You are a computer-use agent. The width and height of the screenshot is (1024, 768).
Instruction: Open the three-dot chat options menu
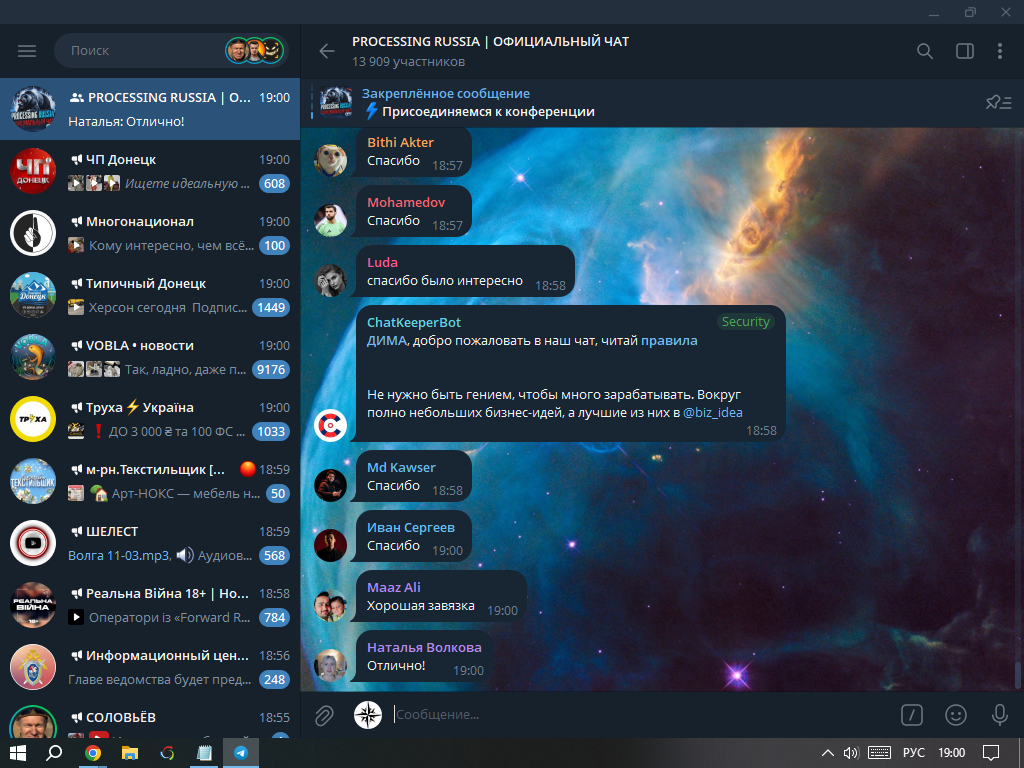(x=1000, y=51)
